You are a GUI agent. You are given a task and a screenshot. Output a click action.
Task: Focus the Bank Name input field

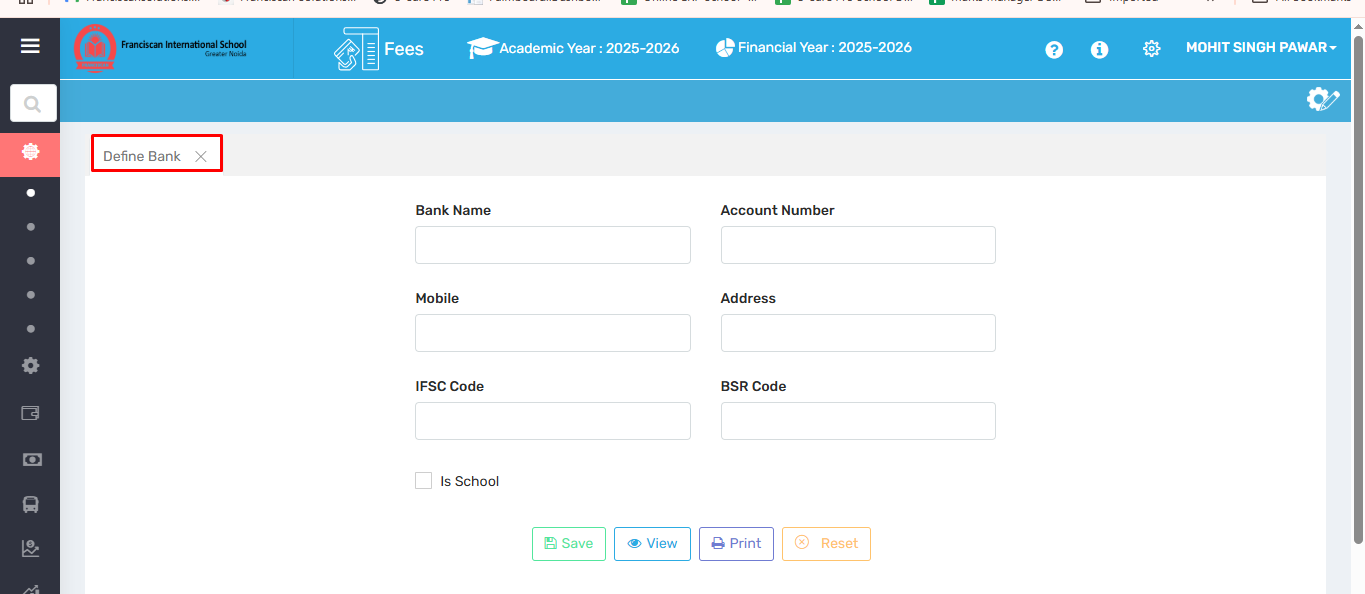click(x=553, y=245)
